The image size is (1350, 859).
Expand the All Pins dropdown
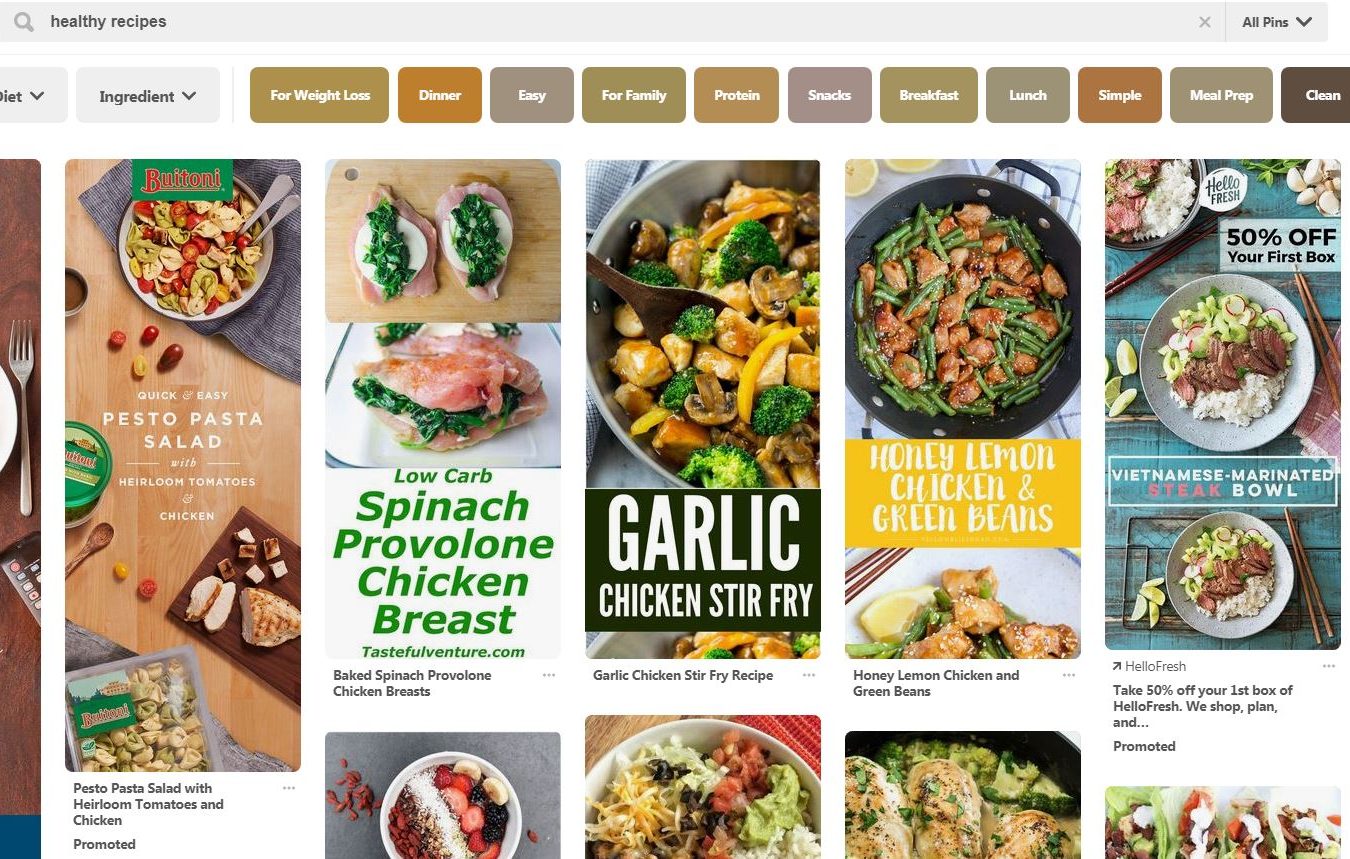point(1277,22)
